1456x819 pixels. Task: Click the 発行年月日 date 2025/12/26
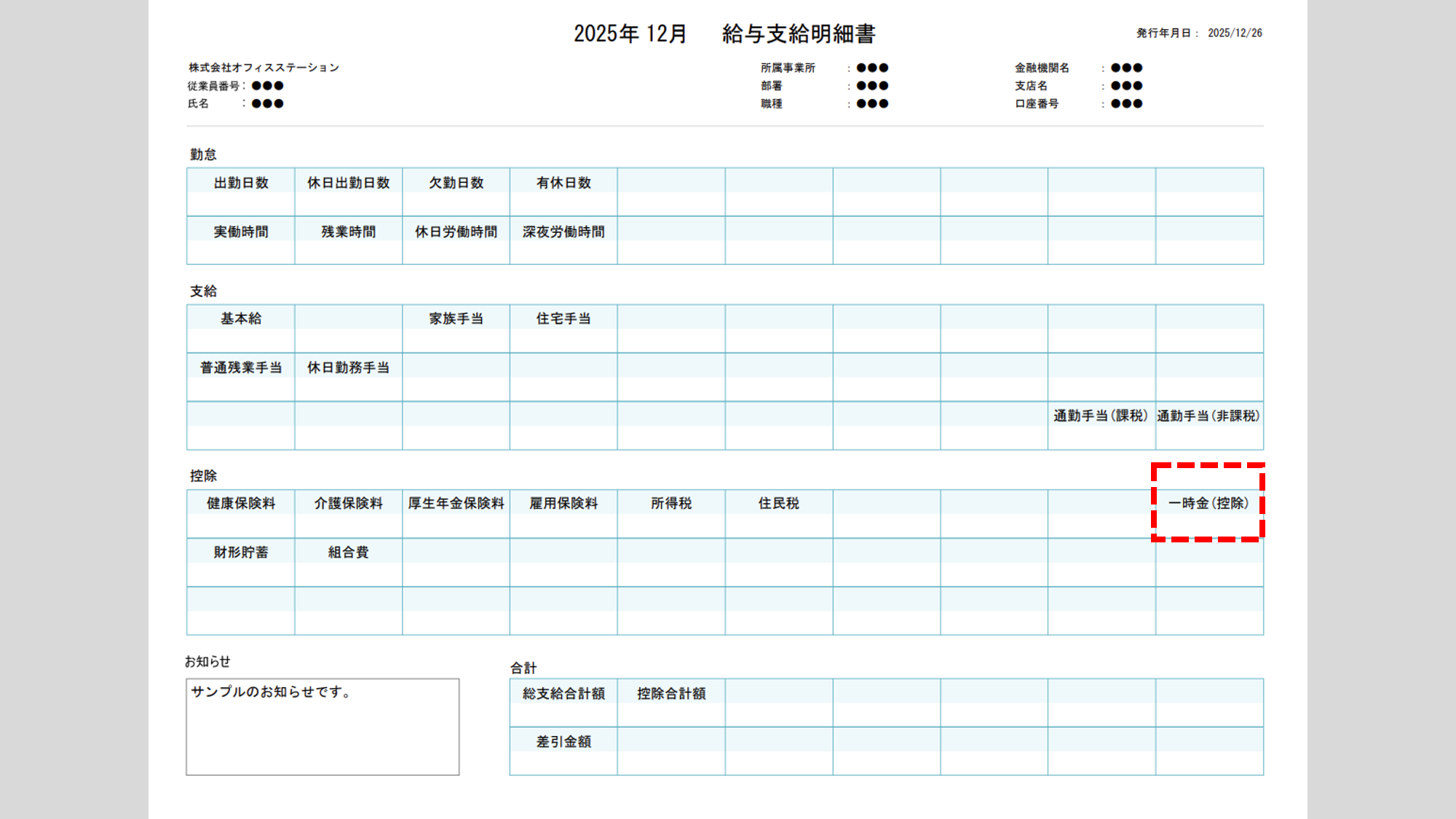(1235, 33)
